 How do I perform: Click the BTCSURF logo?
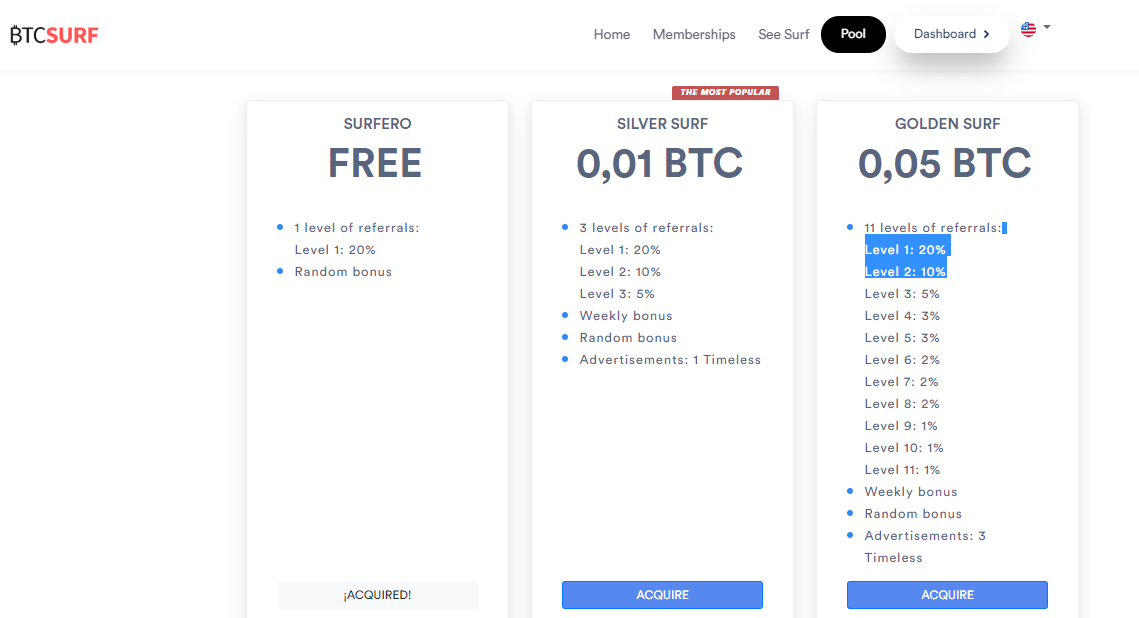point(54,35)
